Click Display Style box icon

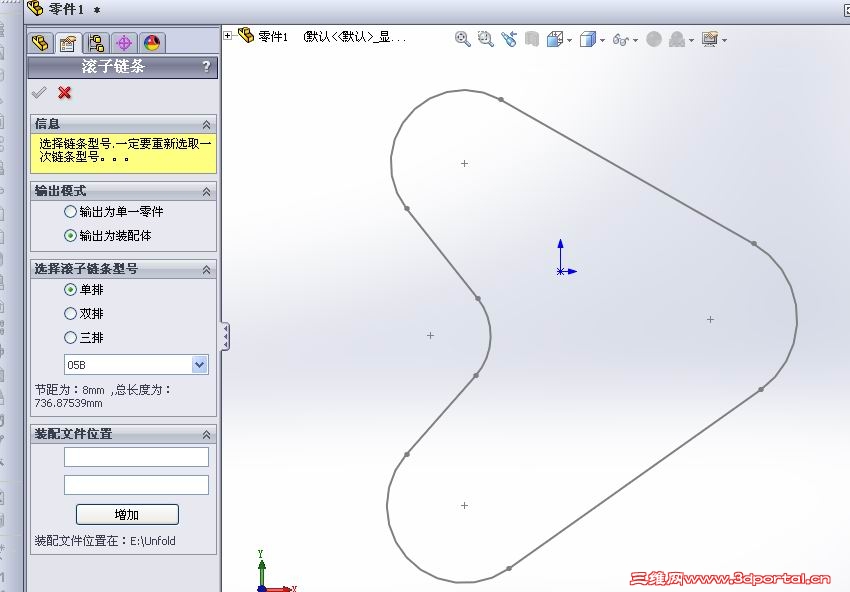tap(588, 39)
